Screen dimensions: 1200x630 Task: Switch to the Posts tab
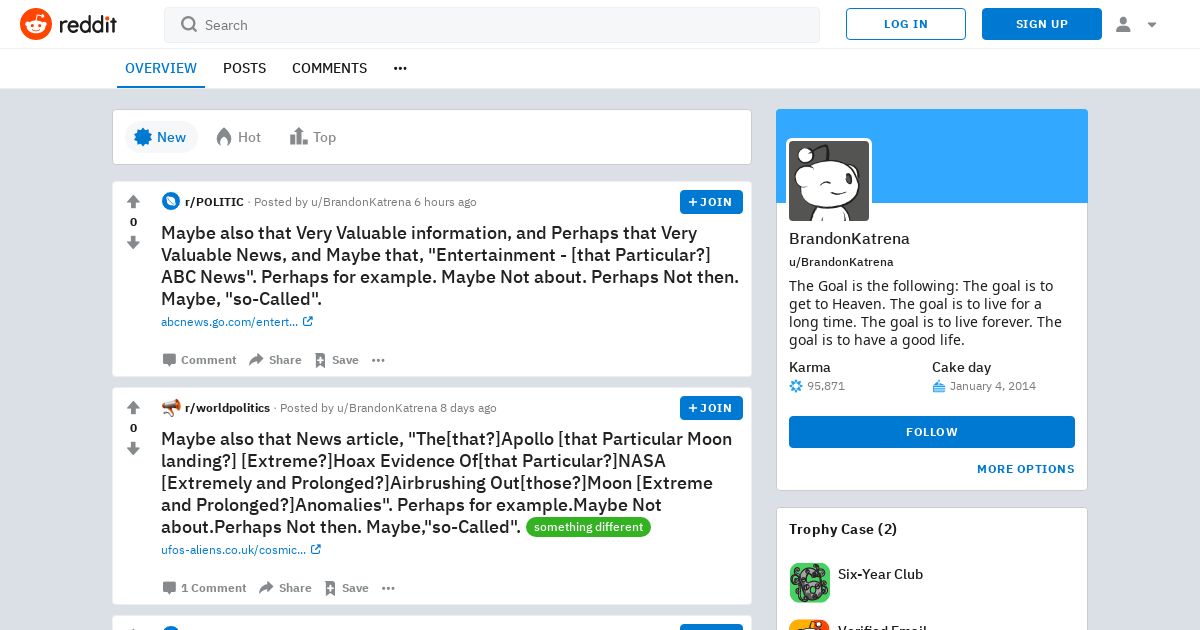(244, 68)
